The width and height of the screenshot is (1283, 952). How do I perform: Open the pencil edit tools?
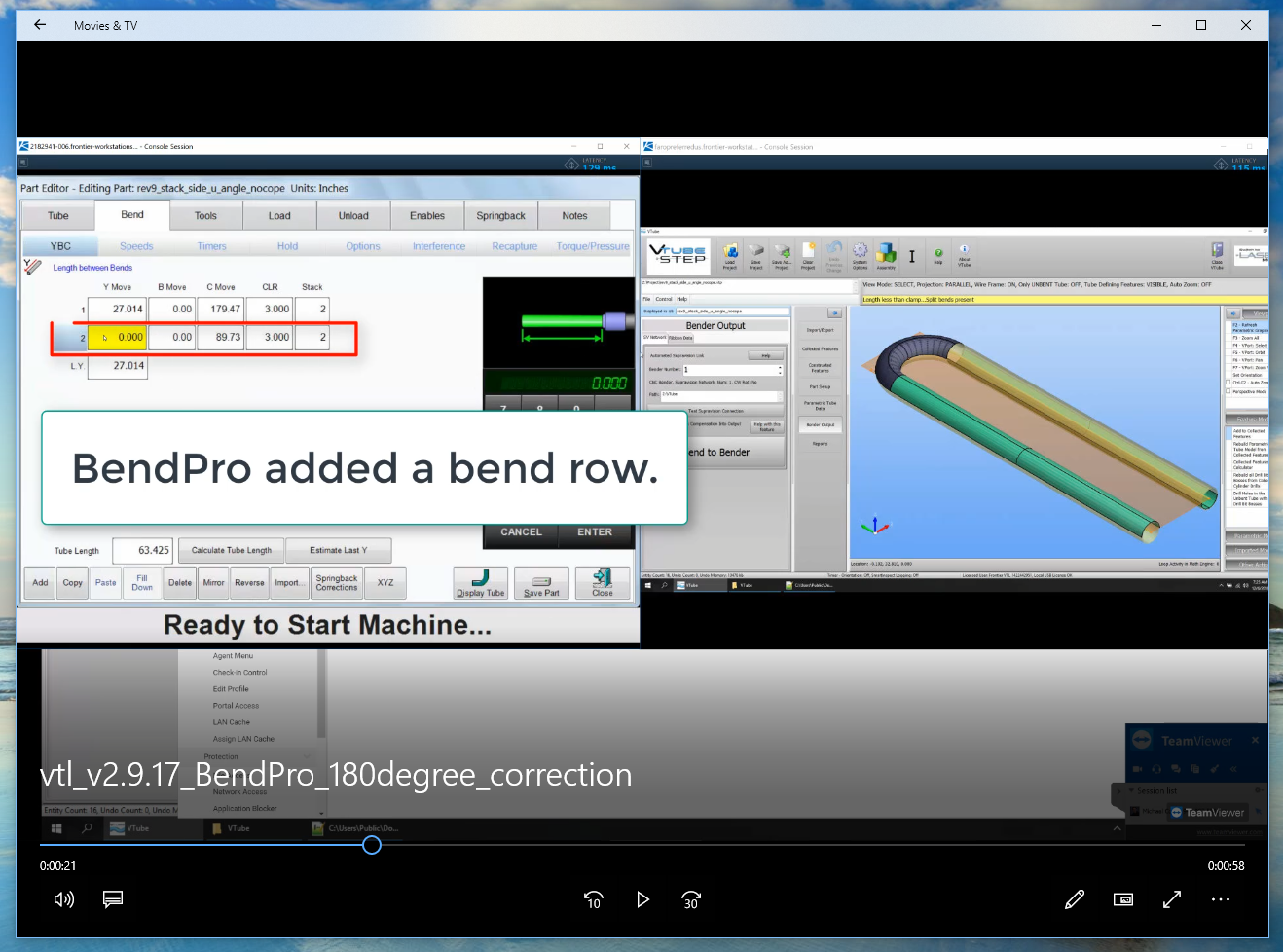click(x=1075, y=899)
